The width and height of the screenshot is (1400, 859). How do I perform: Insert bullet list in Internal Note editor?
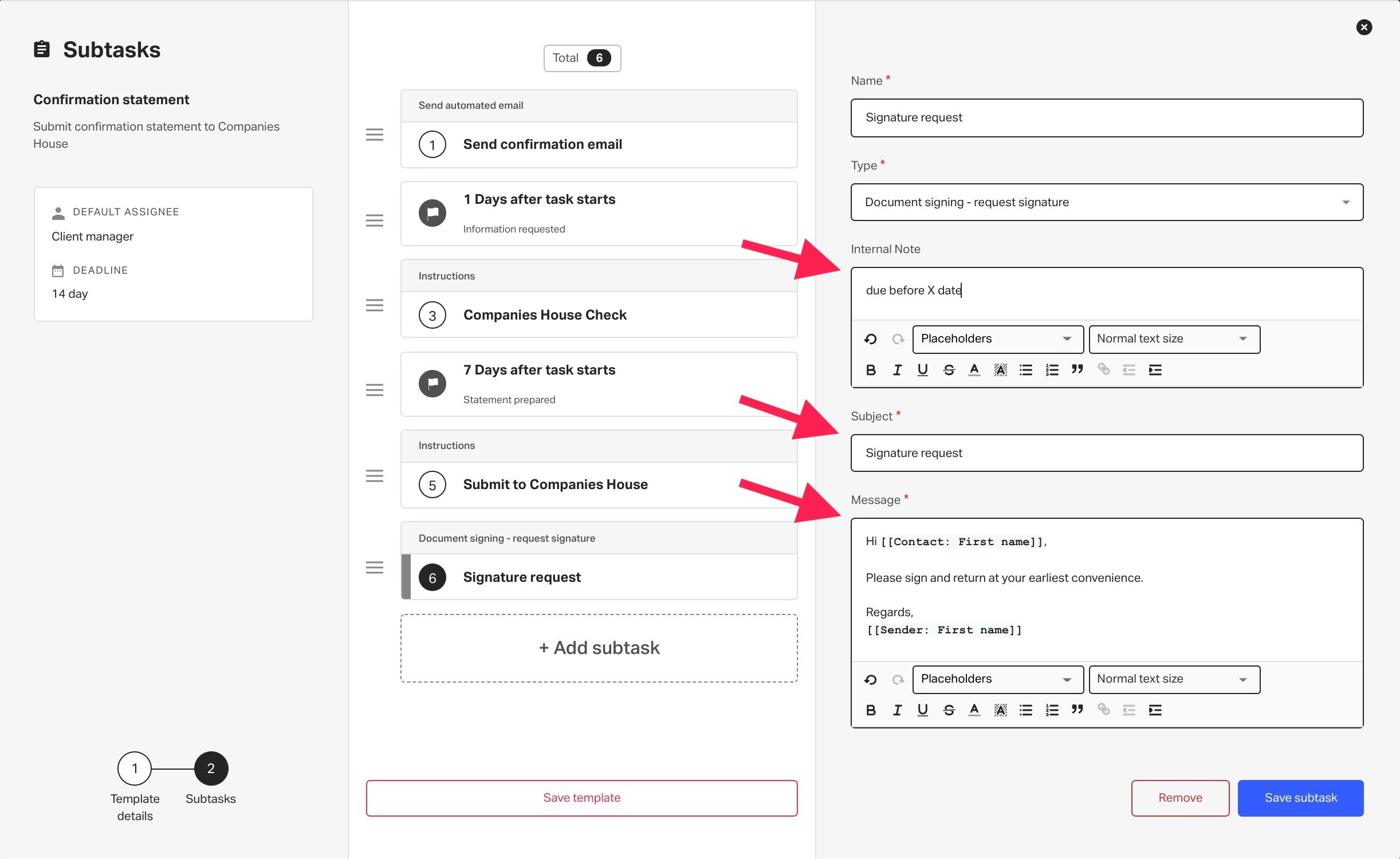[1025, 370]
